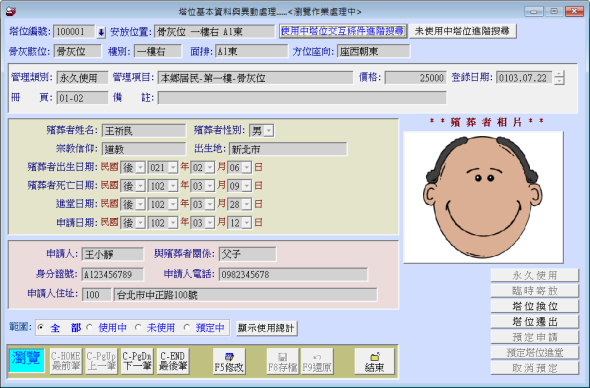Open death date year dropdown 102

(173, 186)
